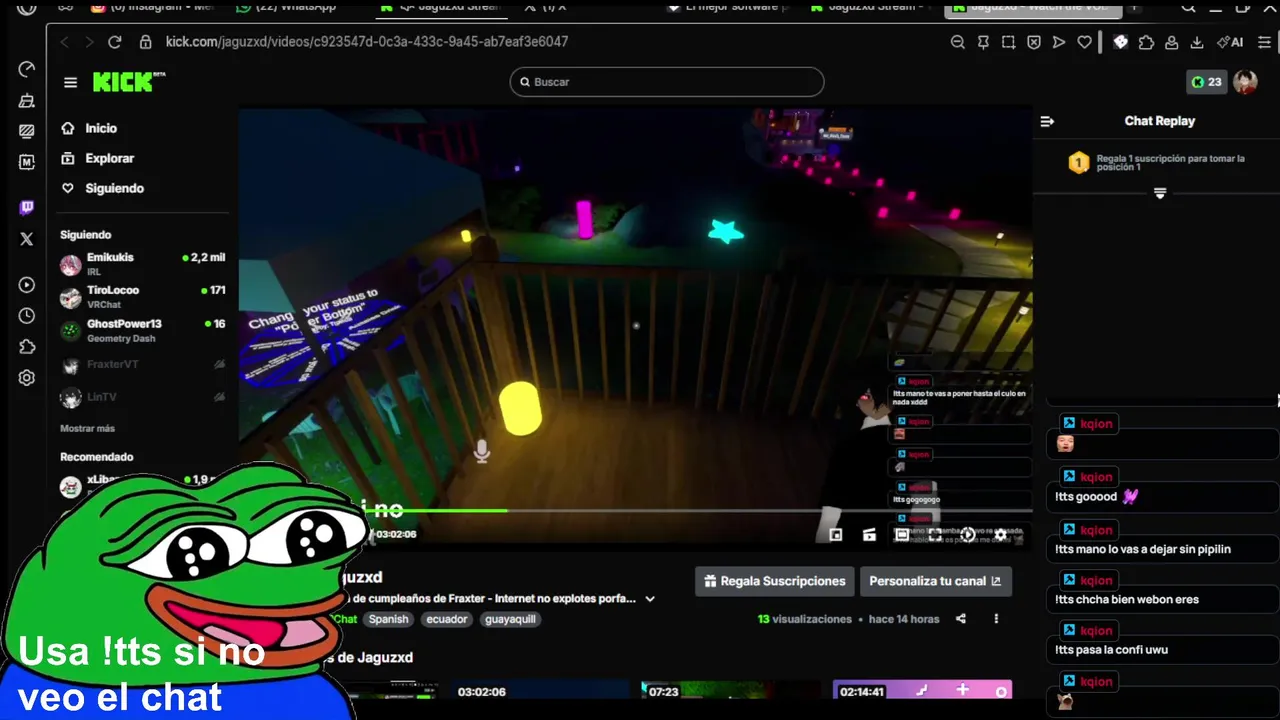1280x720 pixels.
Task: Open Siguiendo in Kick sidebar
Action: (102, 188)
